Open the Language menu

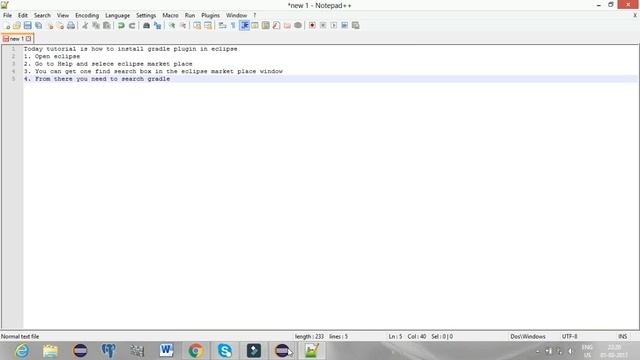tap(117, 16)
